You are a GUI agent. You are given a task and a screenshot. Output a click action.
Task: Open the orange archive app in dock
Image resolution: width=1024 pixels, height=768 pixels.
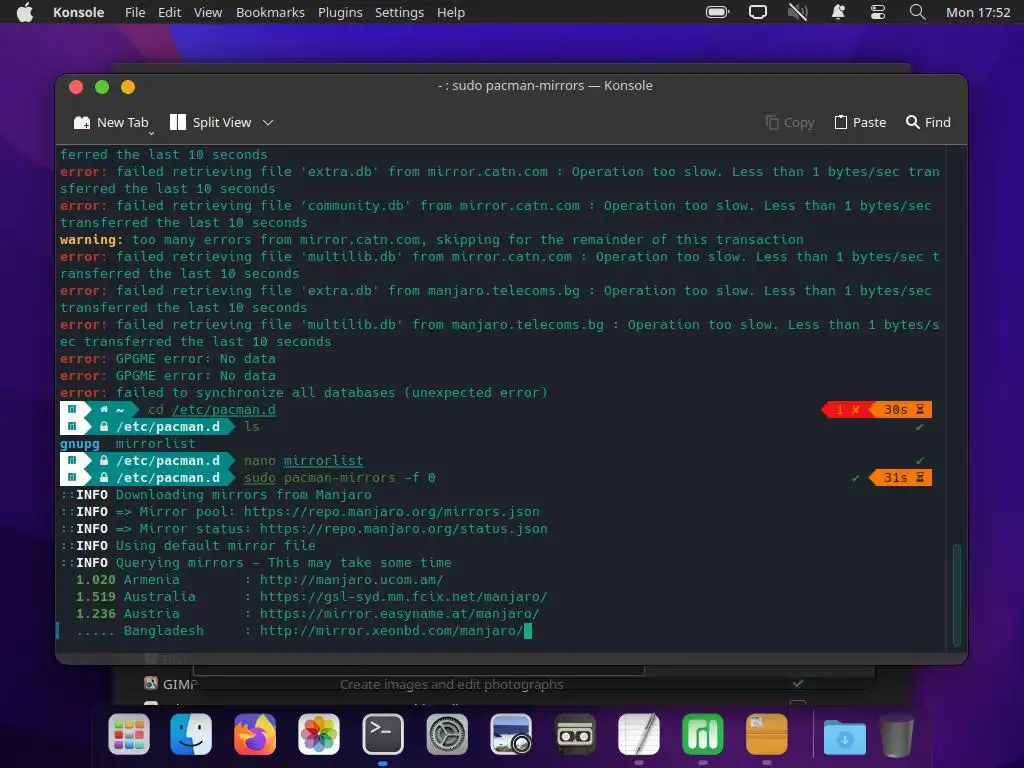(x=767, y=734)
